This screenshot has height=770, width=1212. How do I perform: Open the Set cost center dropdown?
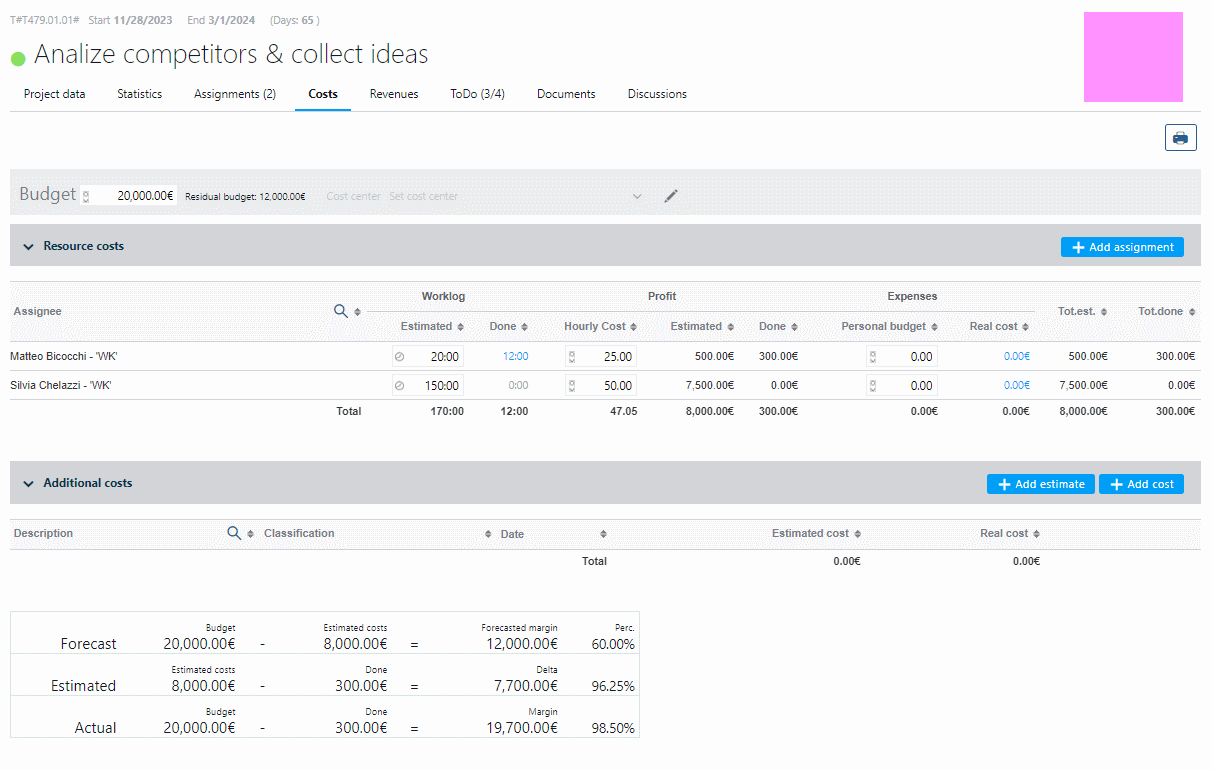636,196
